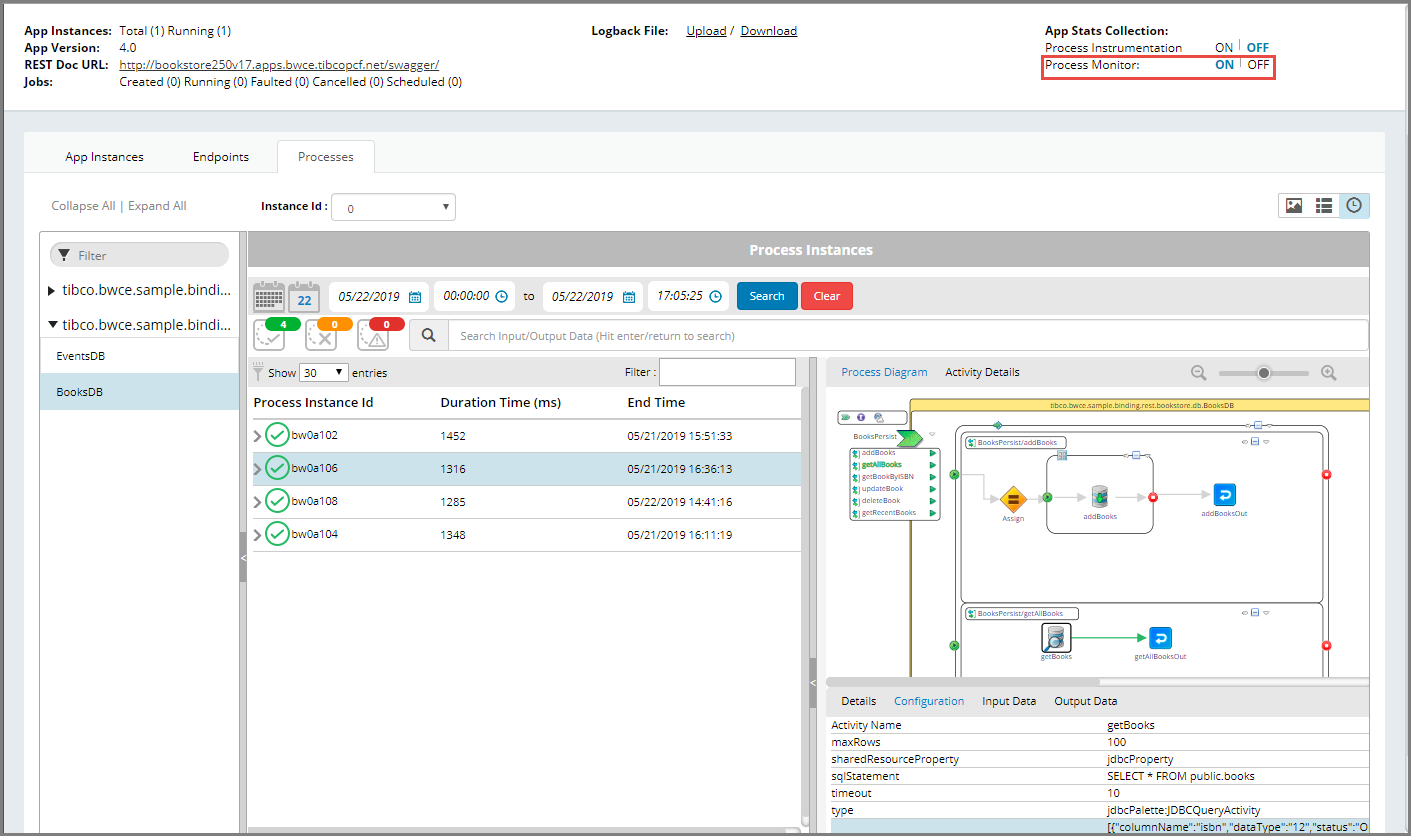The width and height of the screenshot is (1411, 836).
Task: Switch to image diagram view icon
Action: [x=1294, y=205]
